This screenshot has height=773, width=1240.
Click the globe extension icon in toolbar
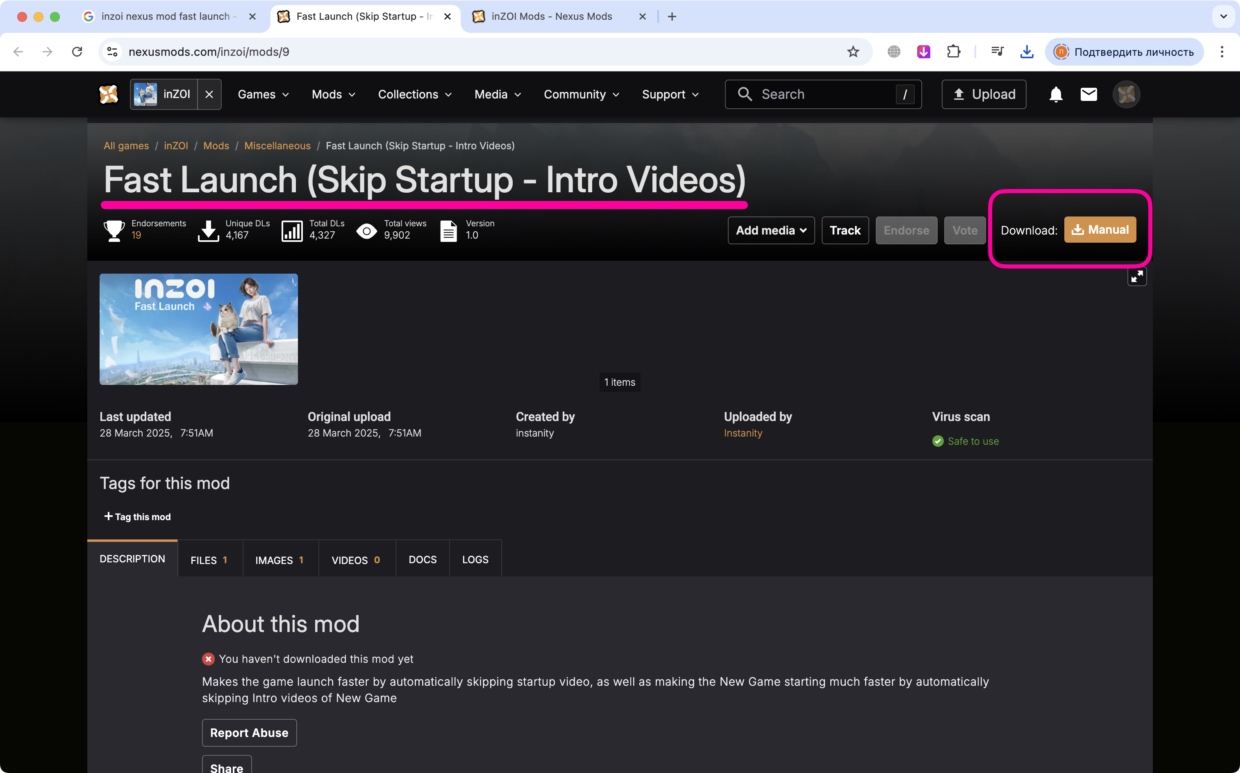894,52
